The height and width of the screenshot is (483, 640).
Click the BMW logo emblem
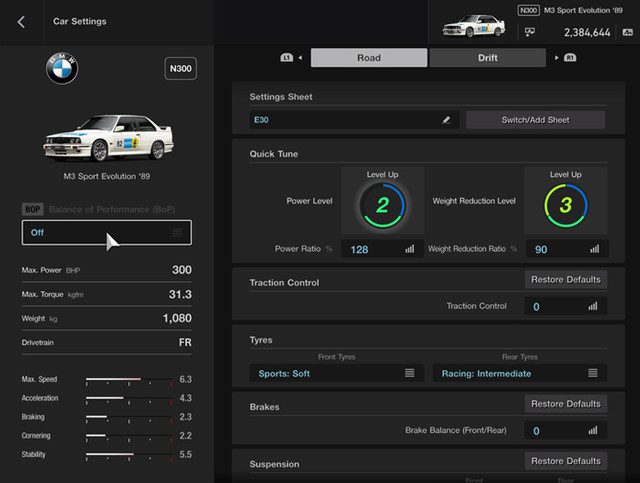point(62,69)
